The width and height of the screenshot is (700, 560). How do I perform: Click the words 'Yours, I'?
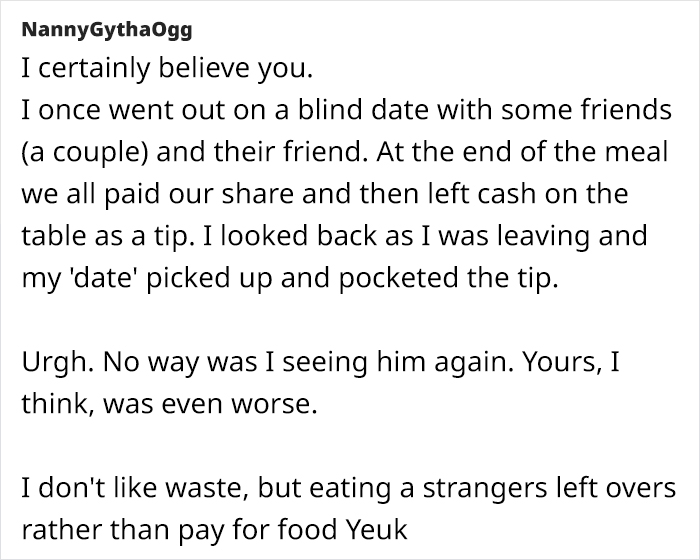point(571,362)
